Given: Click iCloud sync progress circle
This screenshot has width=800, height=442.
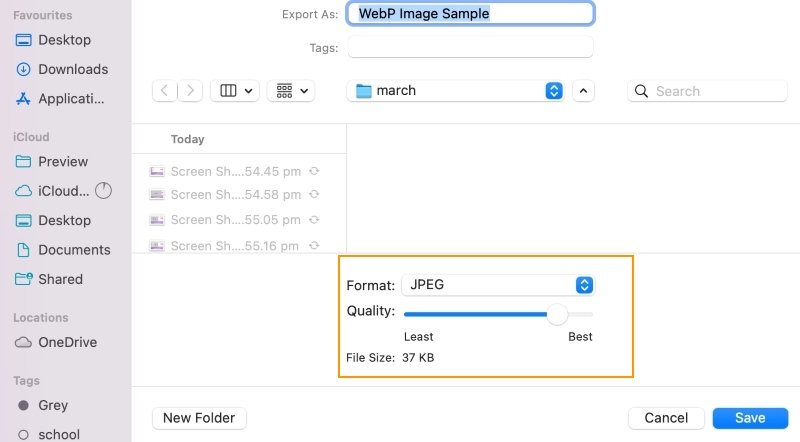Looking at the screenshot, I should pos(104,191).
